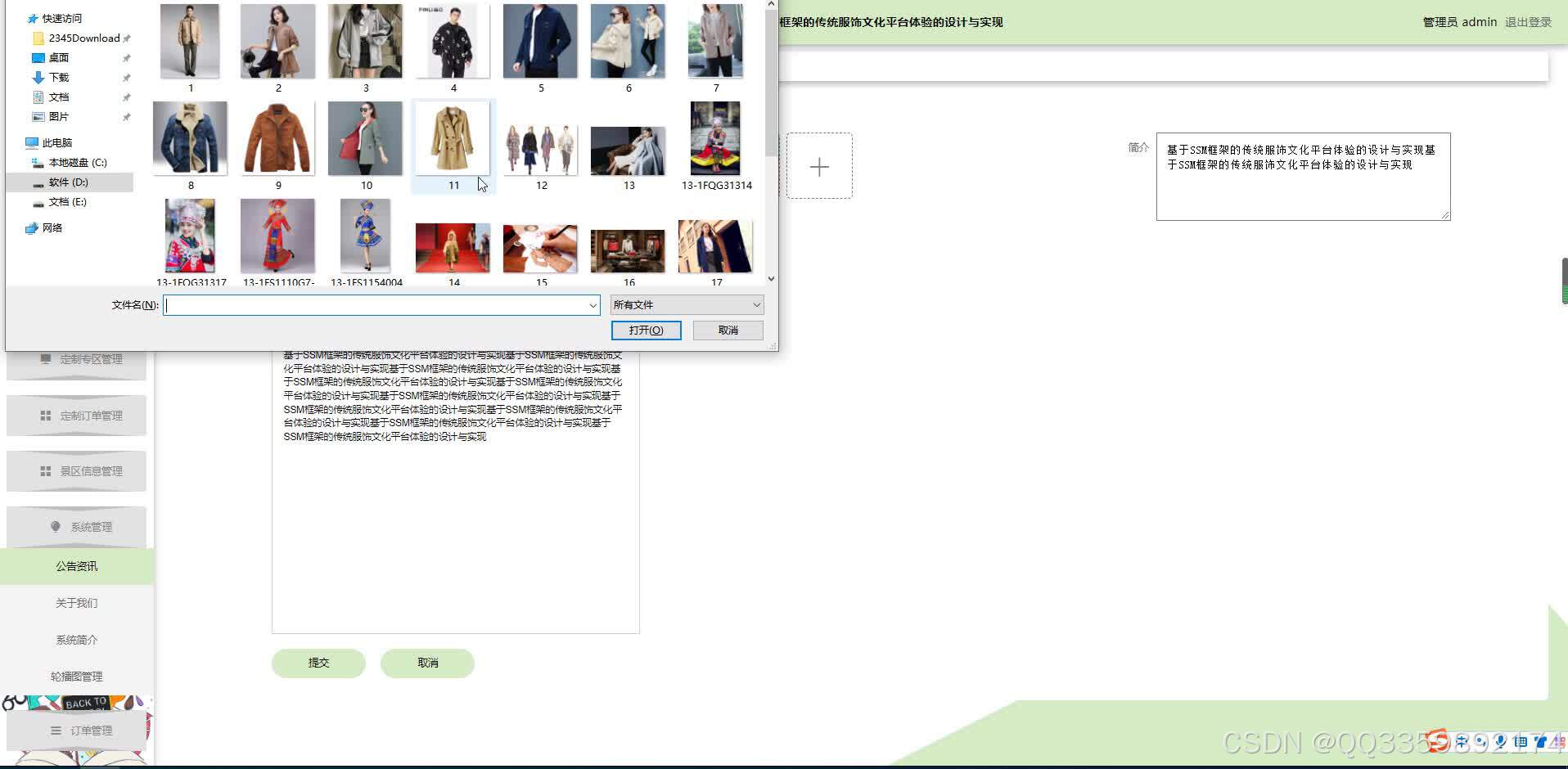The height and width of the screenshot is (769, 1568).
Task: Select image thumbnail named 5
Action: 540,43
